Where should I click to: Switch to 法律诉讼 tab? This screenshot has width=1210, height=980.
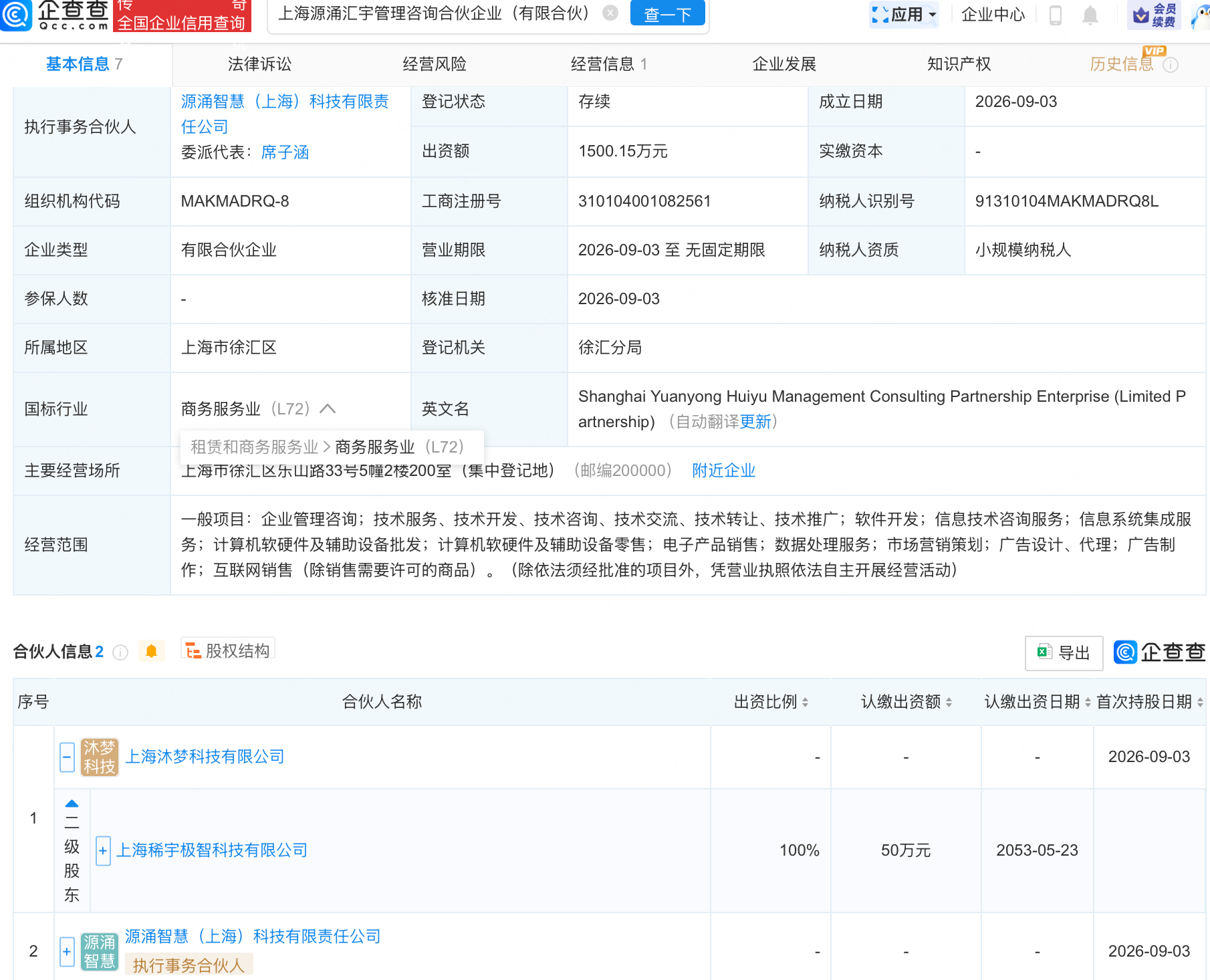(x=259, y=64)
